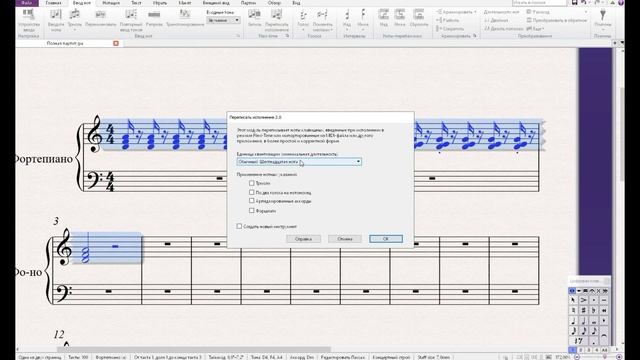
Task: Click zoom out button in status bar
Action: click(x=577, y=357)
